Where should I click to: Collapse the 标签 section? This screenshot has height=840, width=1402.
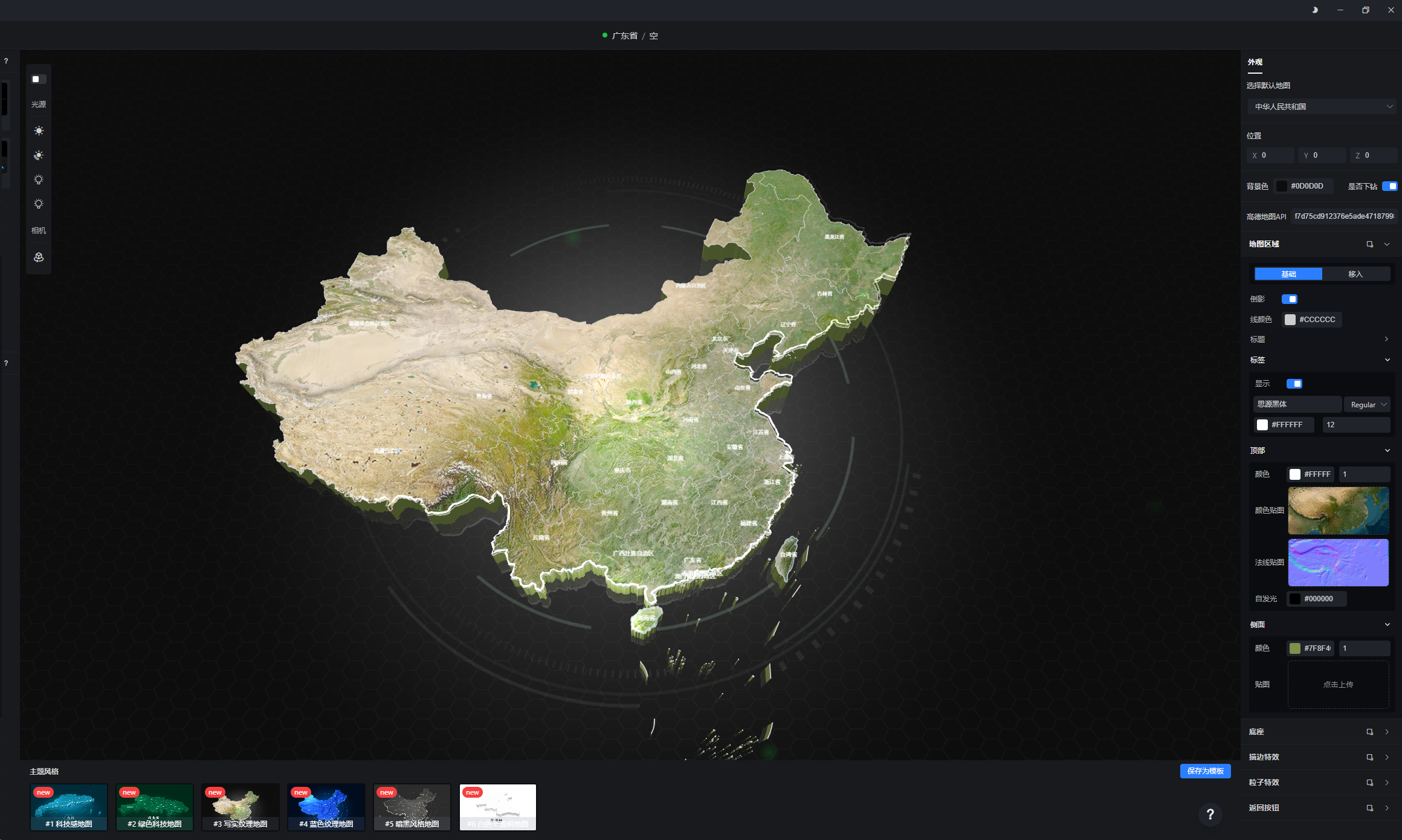1387,360
